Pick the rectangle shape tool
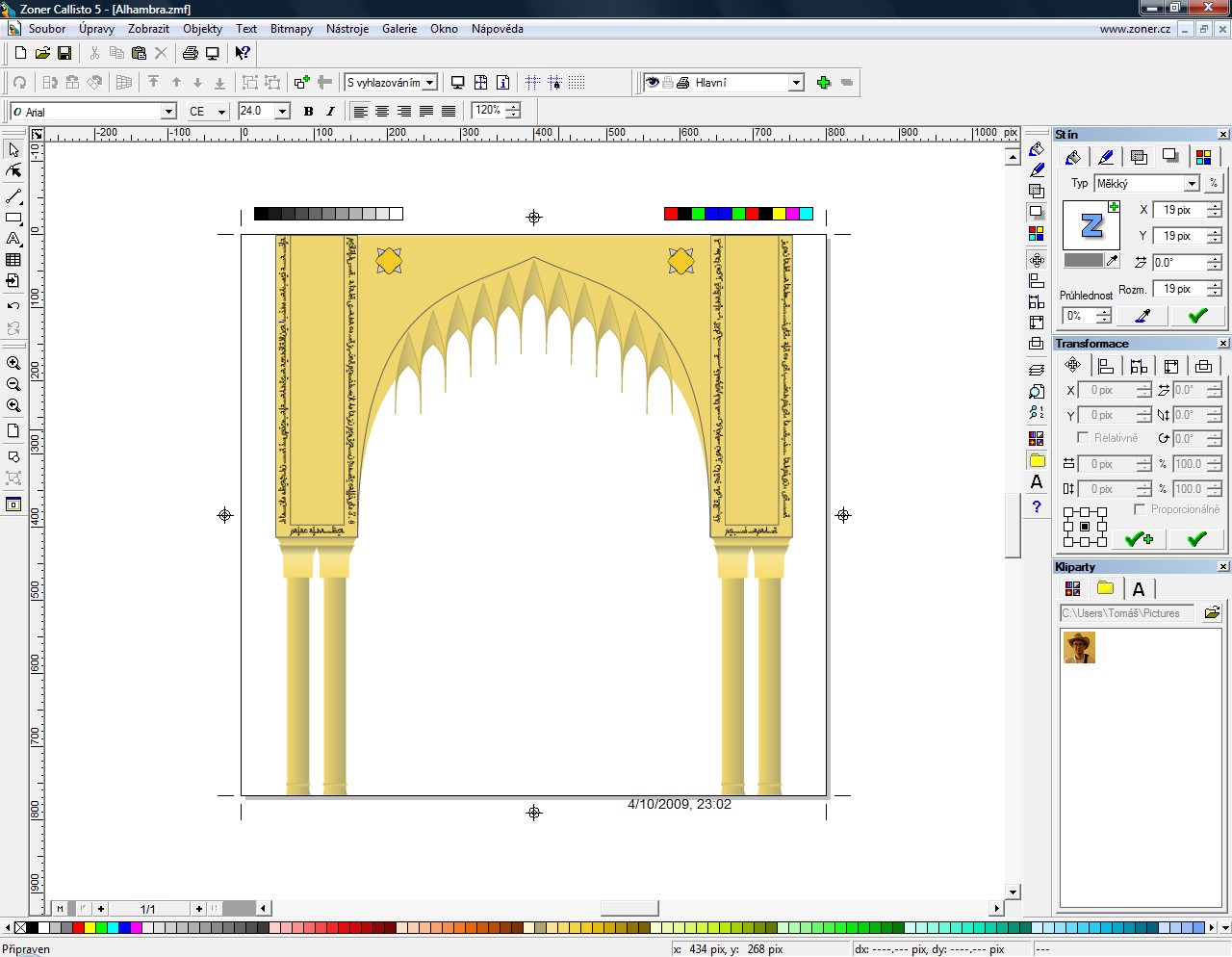The width and height of the screenshot is (1232, 957). point(13,219)
